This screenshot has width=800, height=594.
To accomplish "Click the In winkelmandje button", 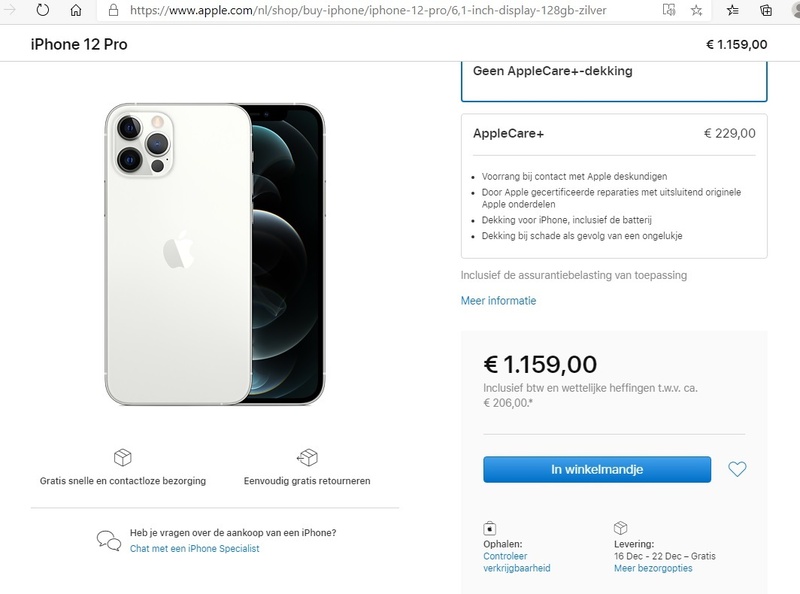I will coord(597,469).
